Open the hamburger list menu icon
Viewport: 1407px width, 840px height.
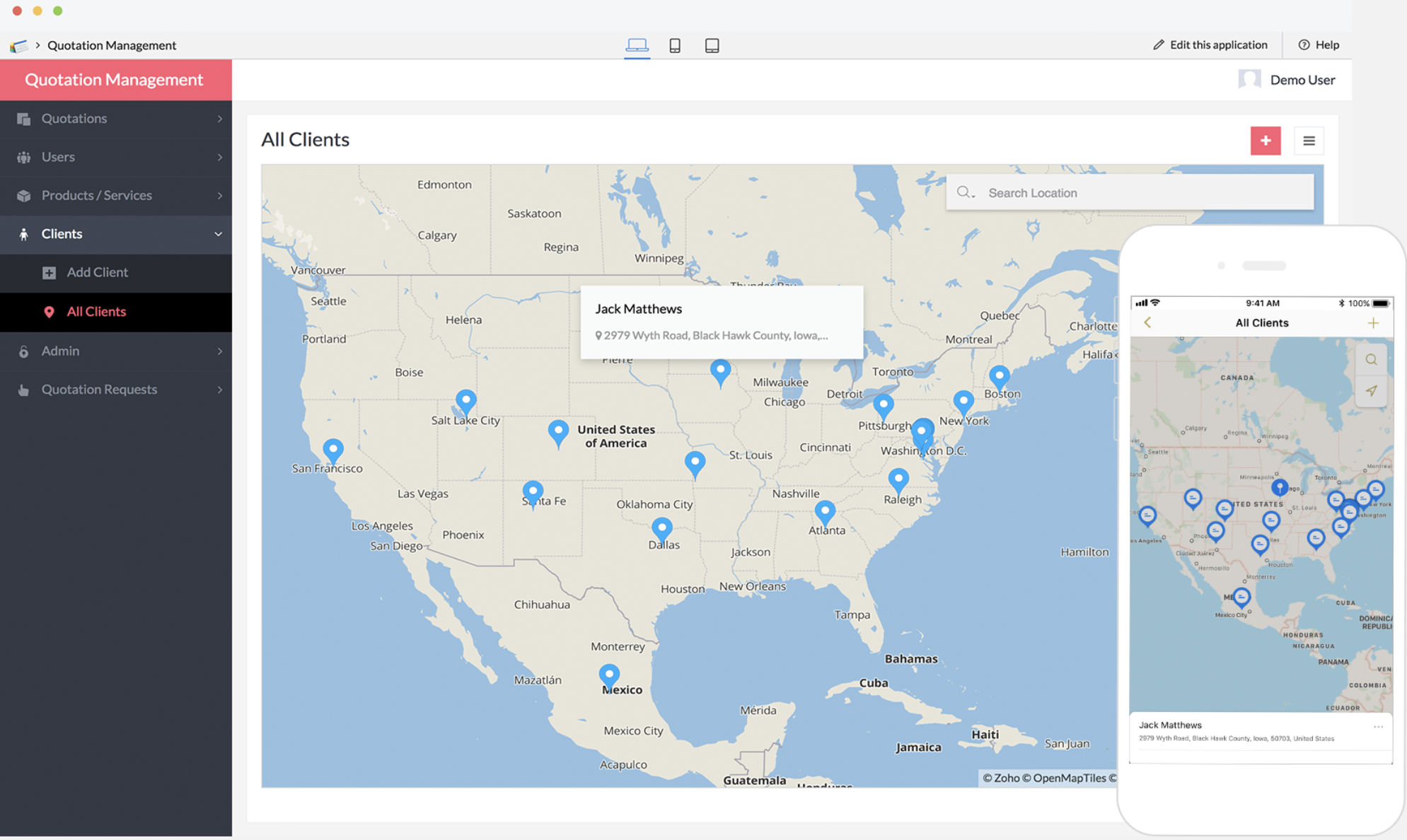[x=1309, y=141]
